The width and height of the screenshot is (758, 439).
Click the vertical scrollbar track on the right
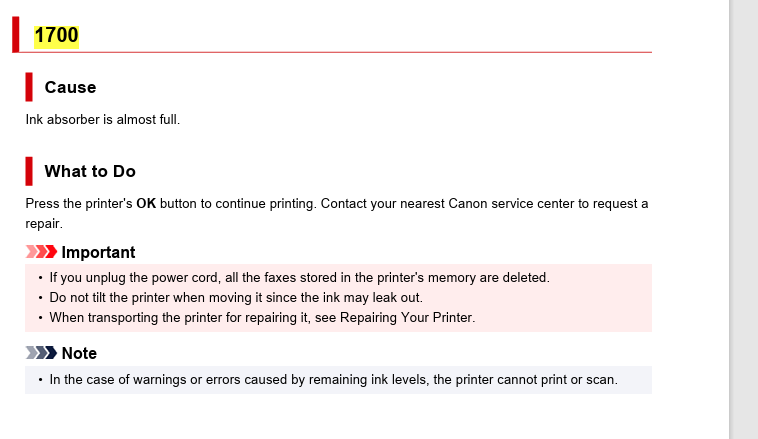pyautogui.click(x=744, y=220)
